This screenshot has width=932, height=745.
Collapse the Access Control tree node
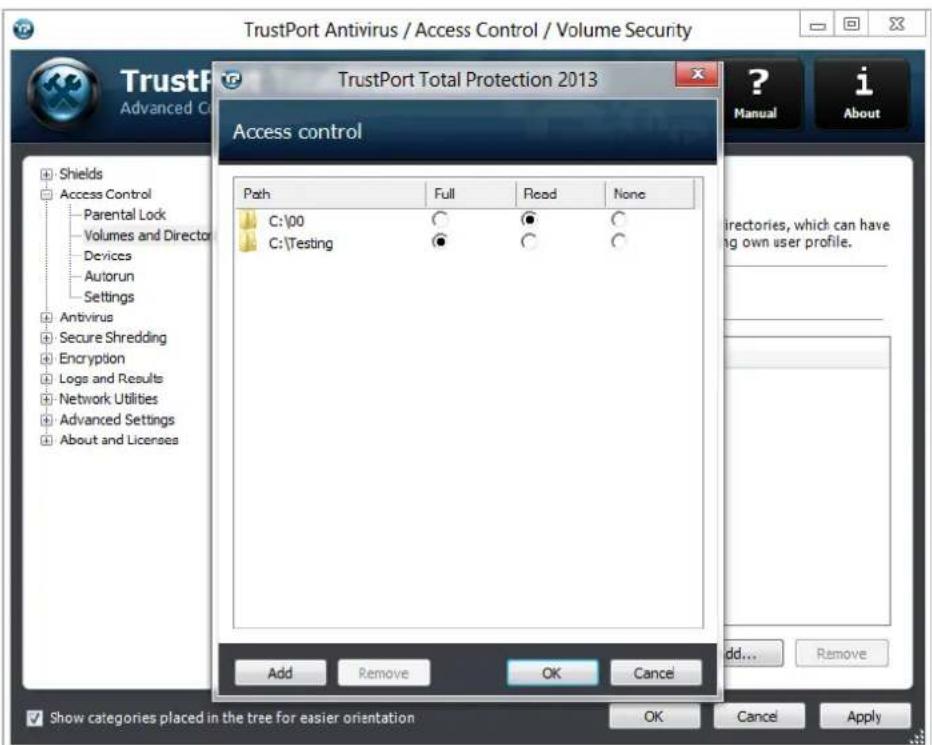[46, 194]
